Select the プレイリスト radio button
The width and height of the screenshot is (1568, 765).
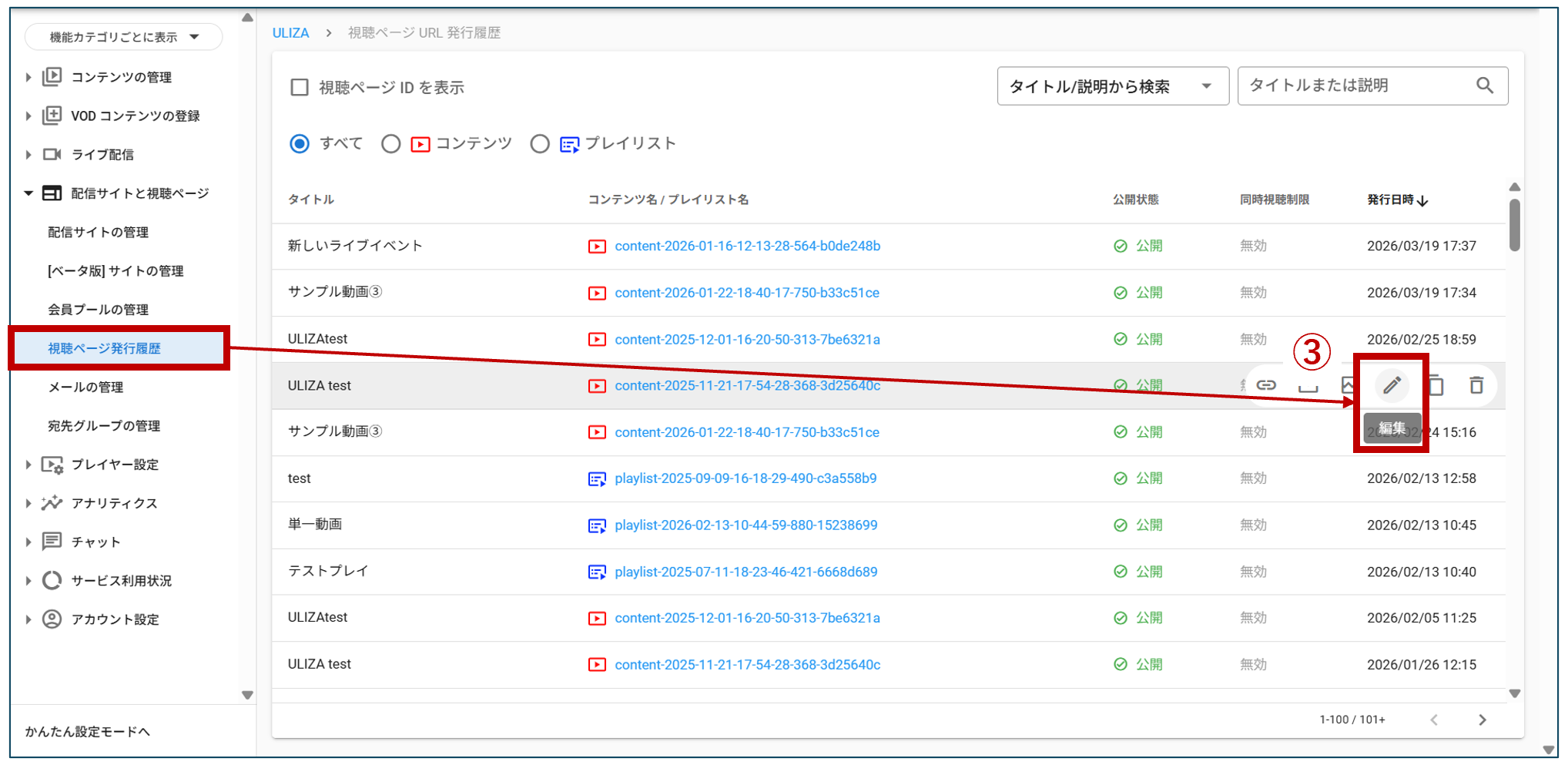(x=540, y=144)
